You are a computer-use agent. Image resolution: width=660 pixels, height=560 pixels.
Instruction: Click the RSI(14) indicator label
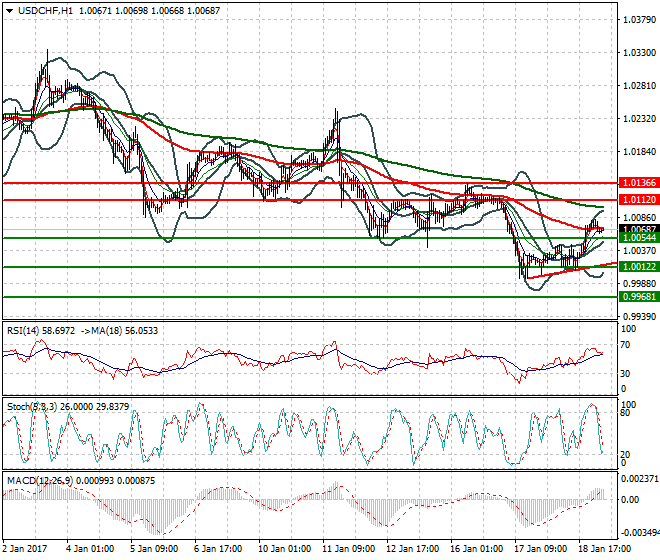(26, 330)
